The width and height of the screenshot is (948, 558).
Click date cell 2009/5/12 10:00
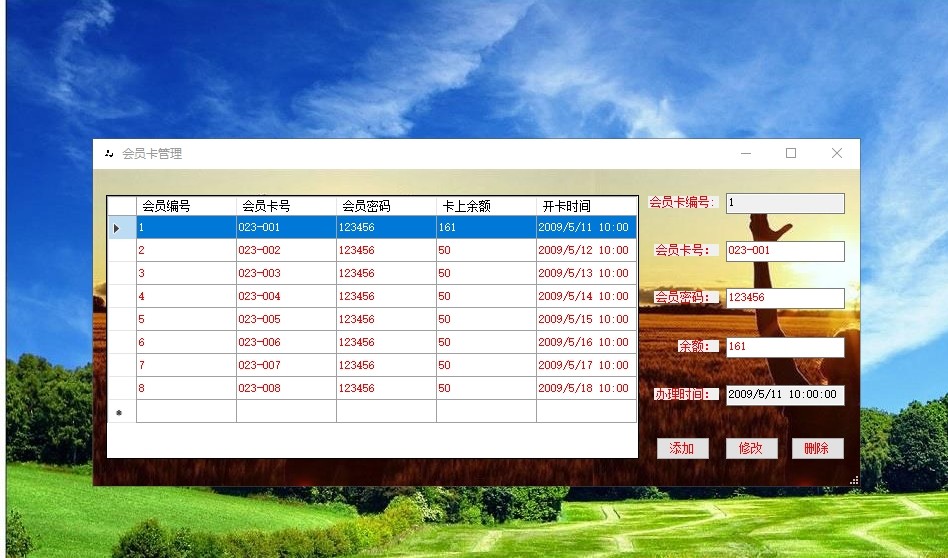tap(586, 250)
